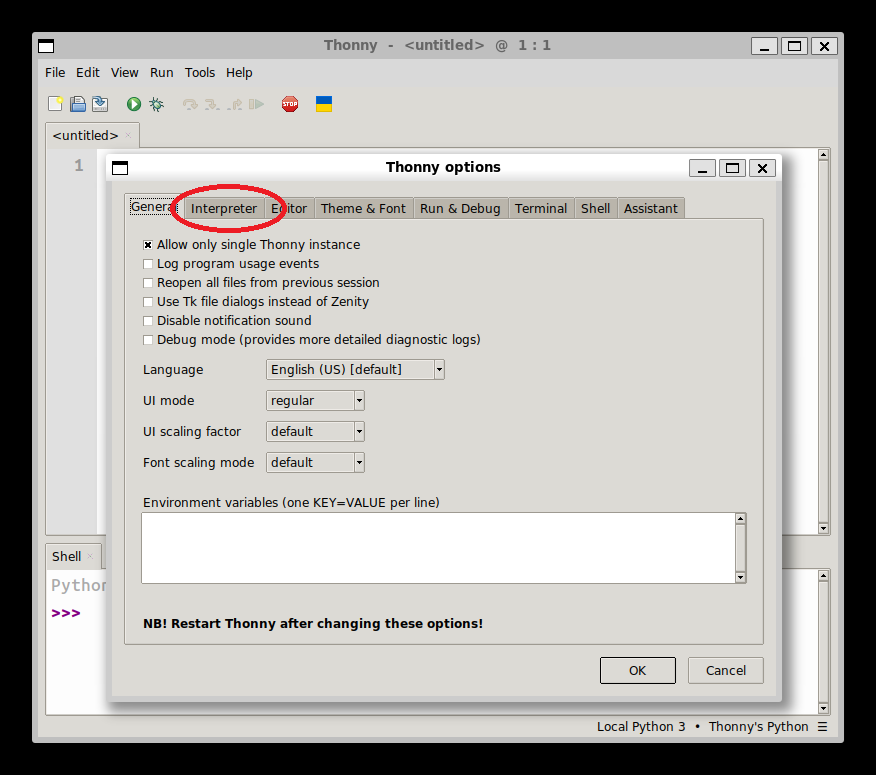The image size is (876, 775).
Task: Open the Editor options tab
Action: point(289,208)
